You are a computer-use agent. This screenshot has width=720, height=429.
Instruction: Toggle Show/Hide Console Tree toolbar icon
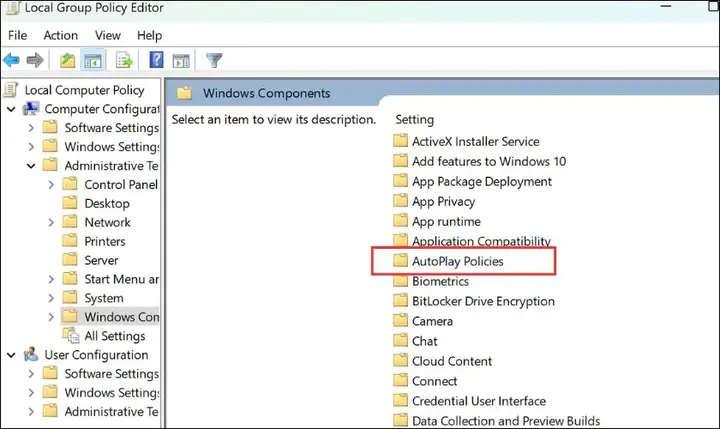click(91, 61)
